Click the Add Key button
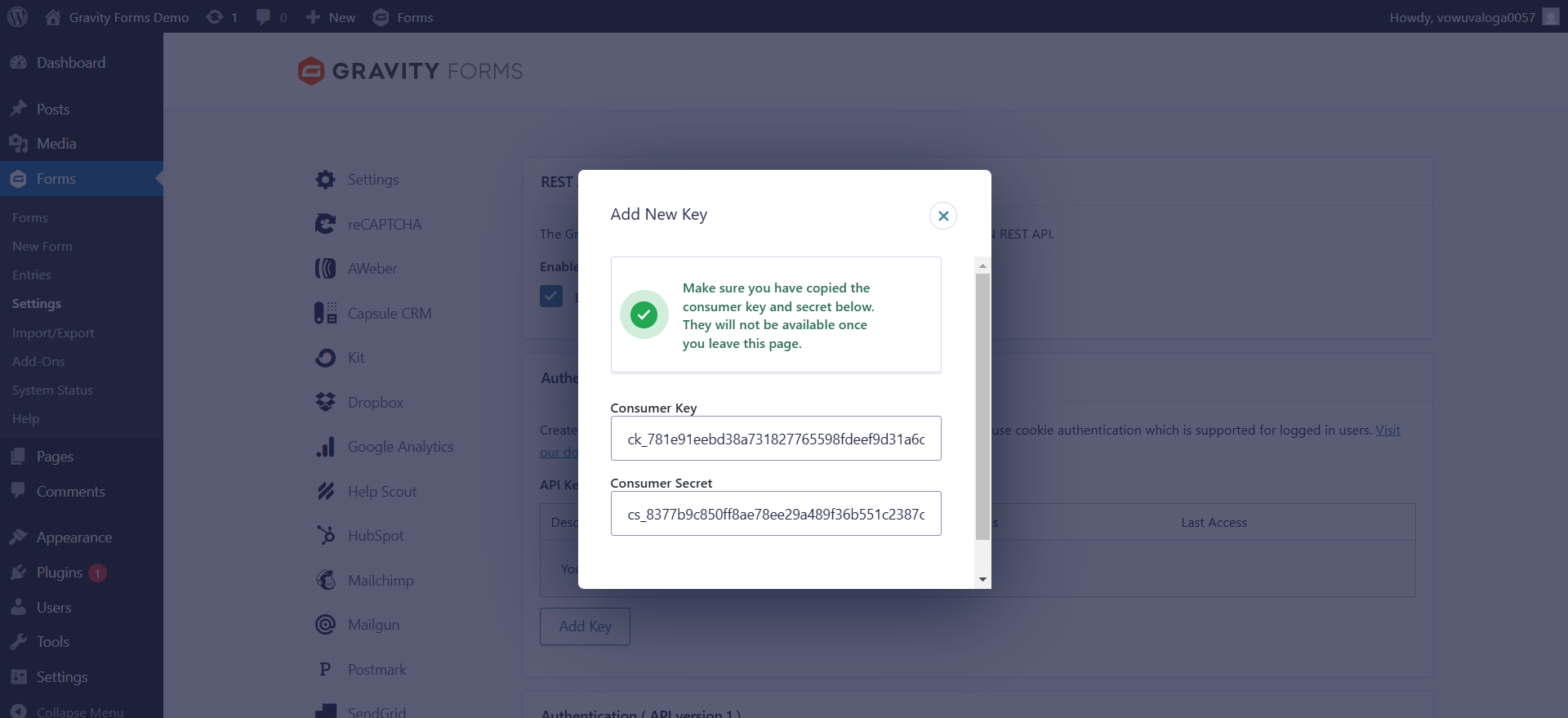This screenshot has height=718, width=1568. (x=585, y=627)
